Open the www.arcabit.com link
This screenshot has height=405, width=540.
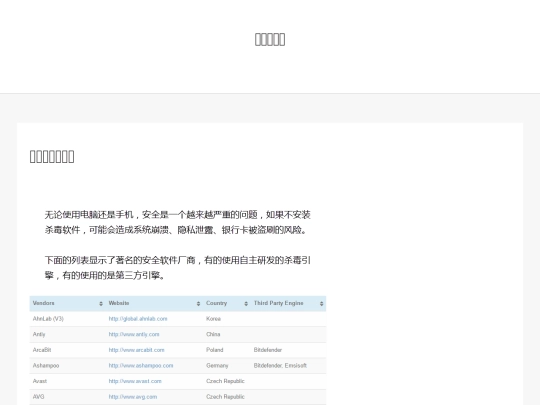click(x=136, y=350)
